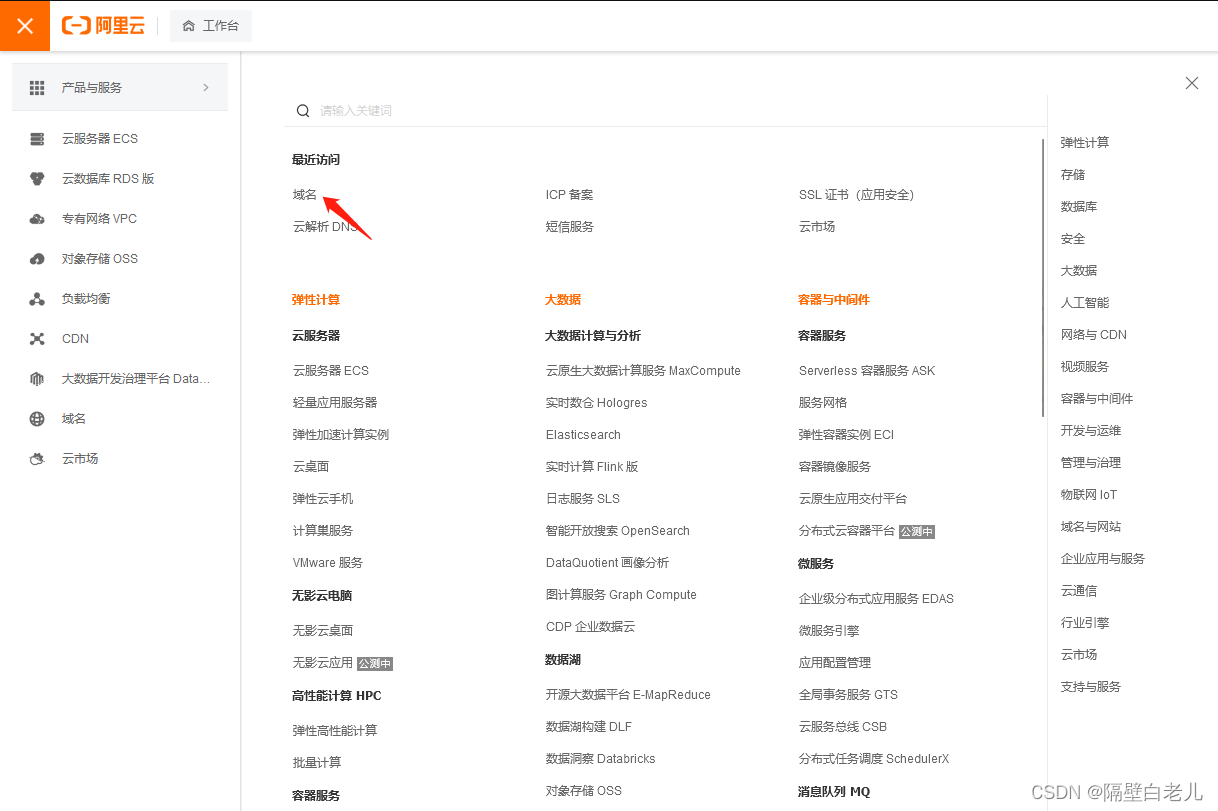Select 域名与网站 category

(1090, 527)
